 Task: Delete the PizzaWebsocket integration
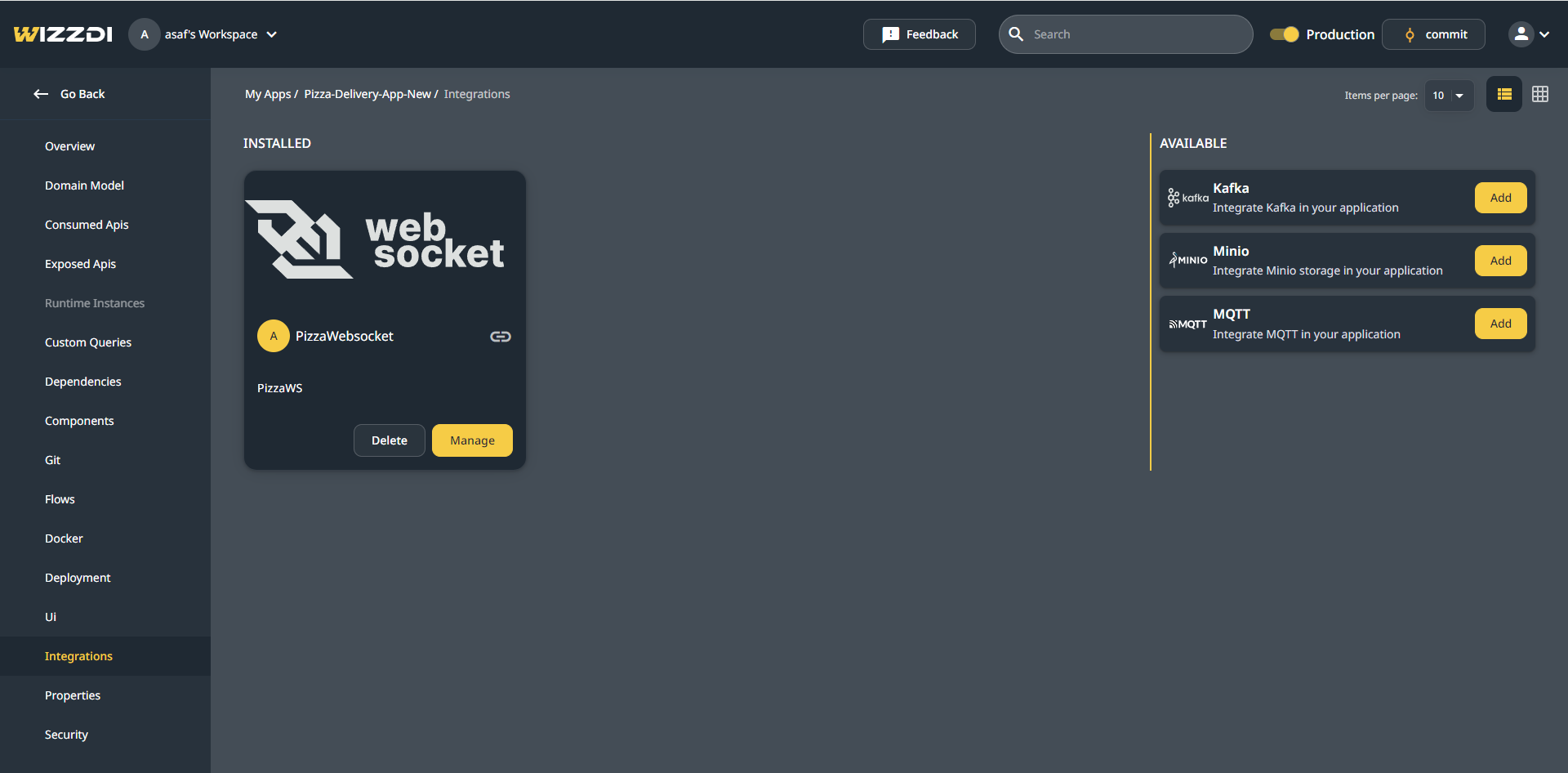click(389, 440)
